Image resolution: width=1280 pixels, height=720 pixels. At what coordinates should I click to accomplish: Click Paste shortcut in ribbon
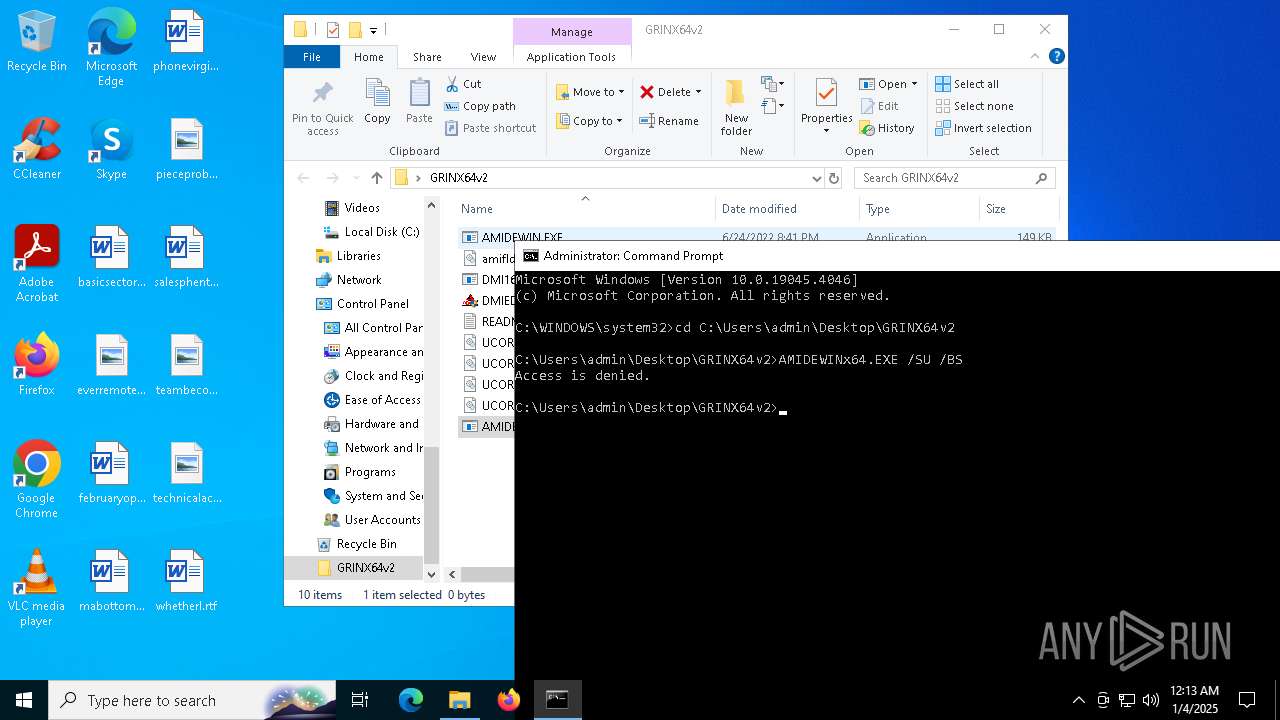point(490,128)
